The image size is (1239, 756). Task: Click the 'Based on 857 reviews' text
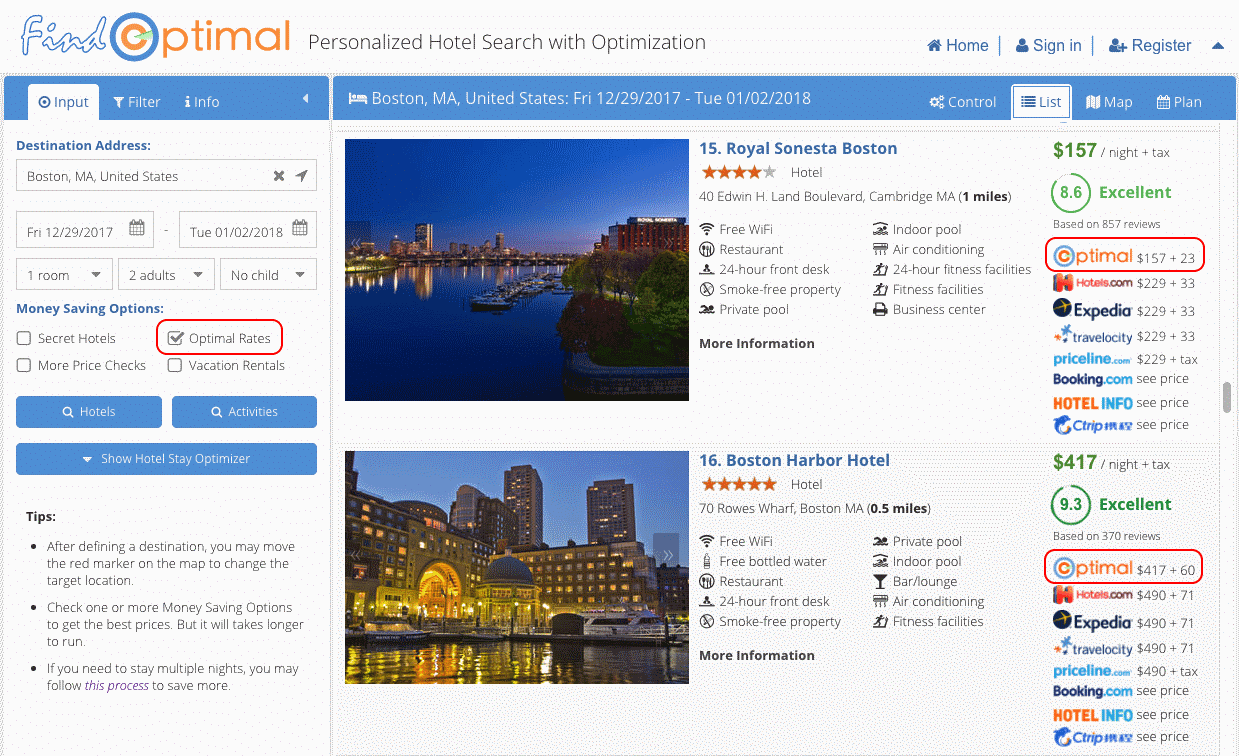(1107, 224)
